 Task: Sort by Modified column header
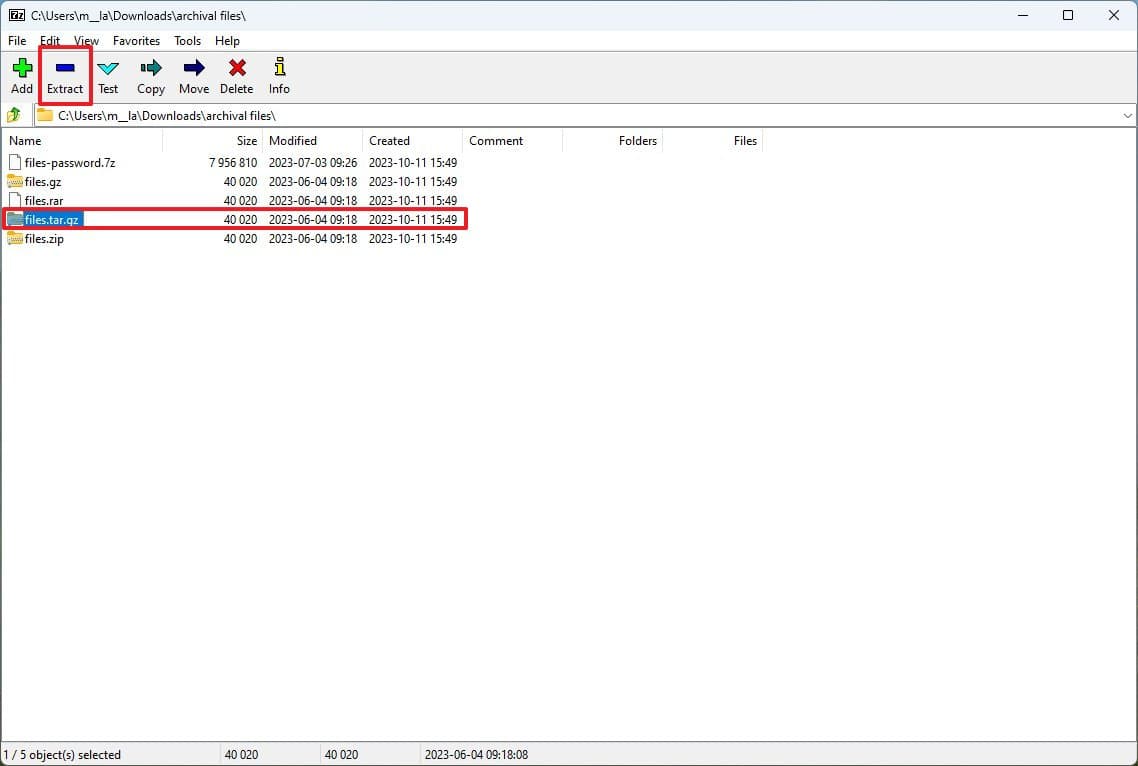pyautogui.click(x=293, y=141)
